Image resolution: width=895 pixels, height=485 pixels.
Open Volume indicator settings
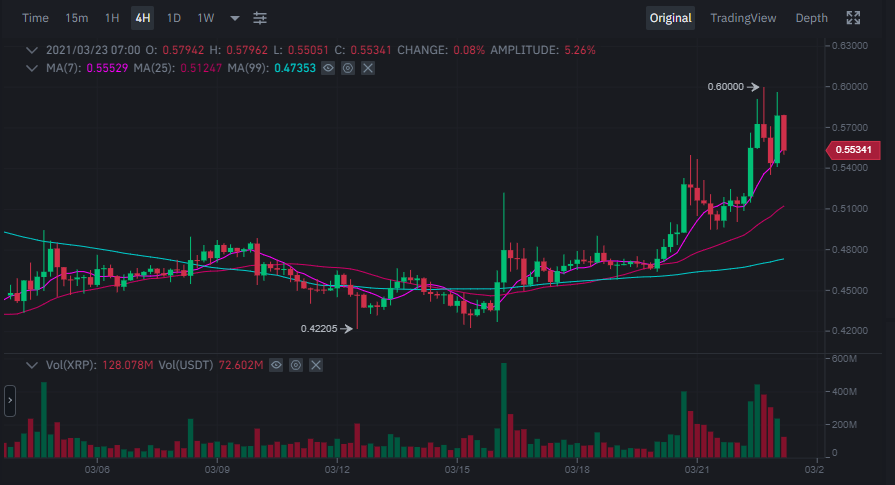click(x=296, y=365)
